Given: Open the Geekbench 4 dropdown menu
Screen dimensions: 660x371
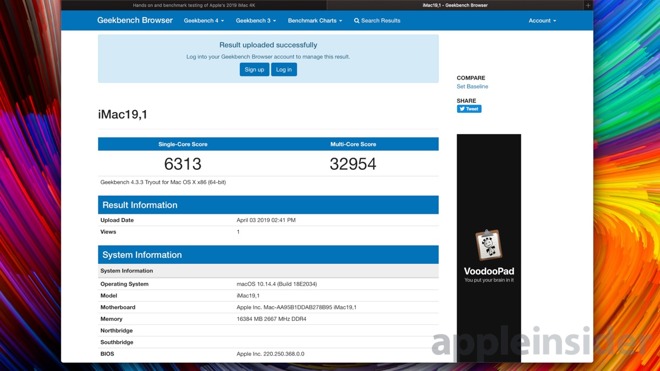Looking at the screenshot, I should point(204,21).
